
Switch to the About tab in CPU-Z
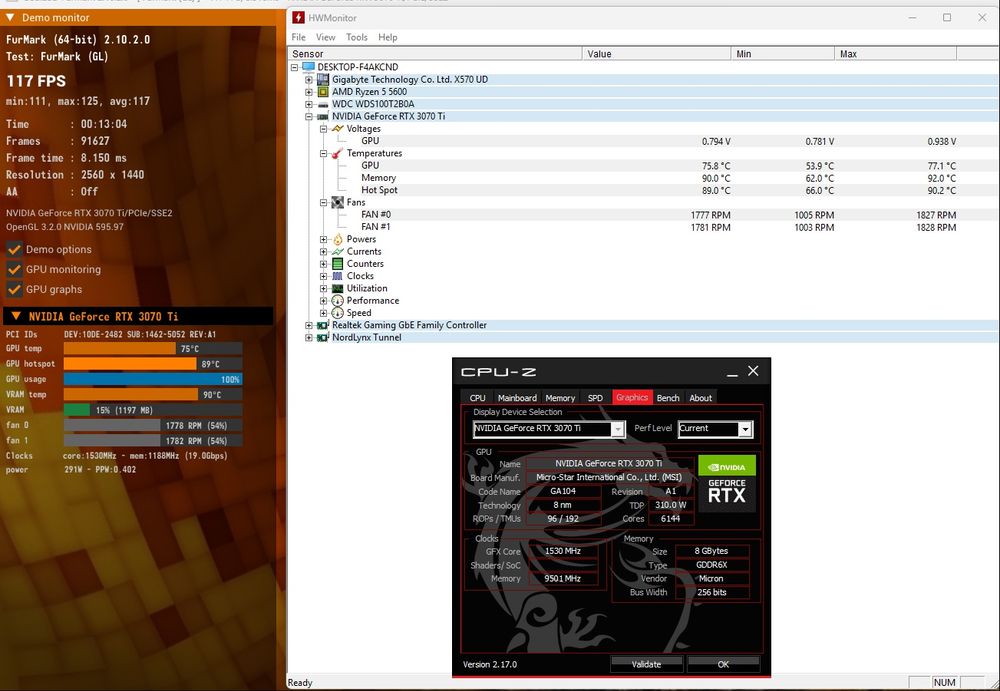[x=700, y=398]
